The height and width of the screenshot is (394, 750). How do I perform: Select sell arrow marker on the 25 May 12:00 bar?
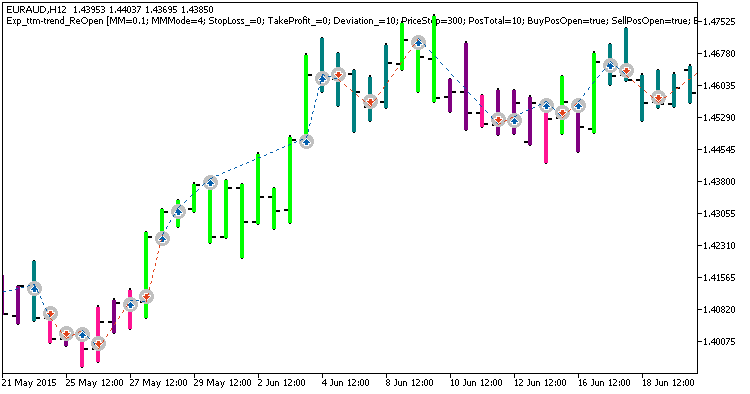66,334
